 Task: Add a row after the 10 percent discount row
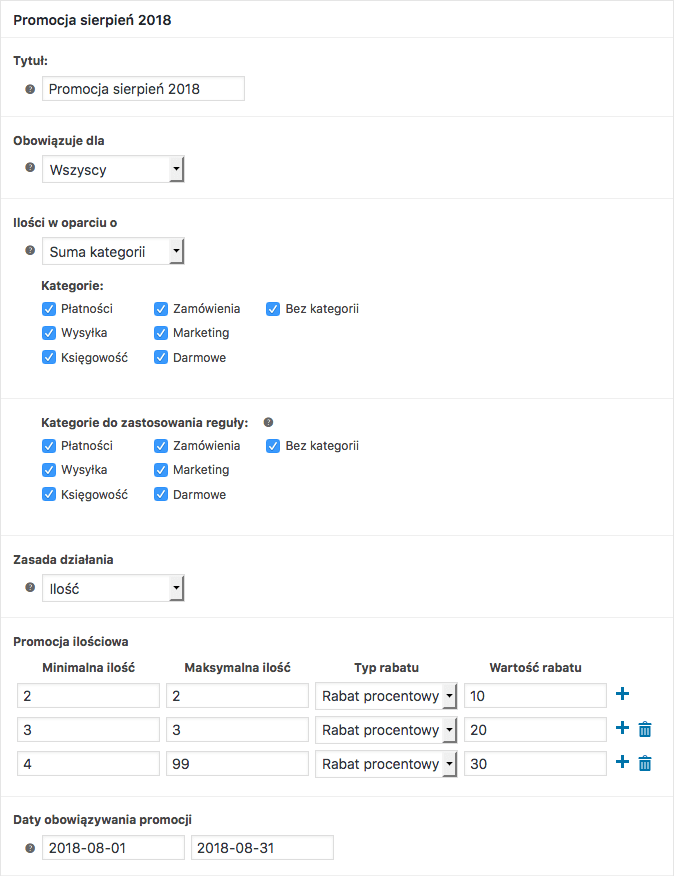point(622,694)
